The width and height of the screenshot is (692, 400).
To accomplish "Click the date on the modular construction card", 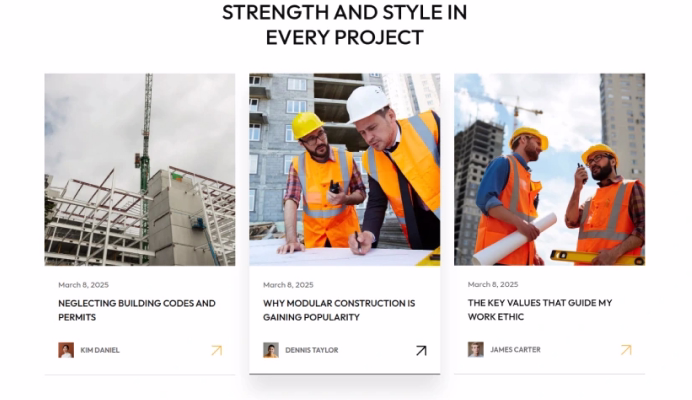I will [x=288, y=285].
